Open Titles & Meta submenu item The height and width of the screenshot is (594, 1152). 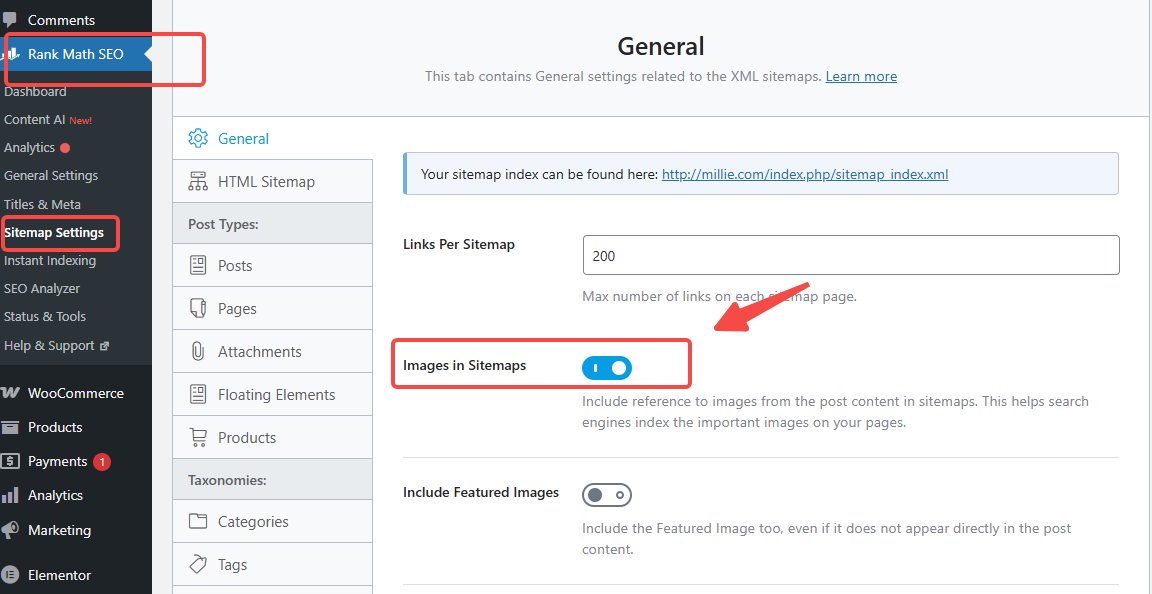click(x=42, y=204)
